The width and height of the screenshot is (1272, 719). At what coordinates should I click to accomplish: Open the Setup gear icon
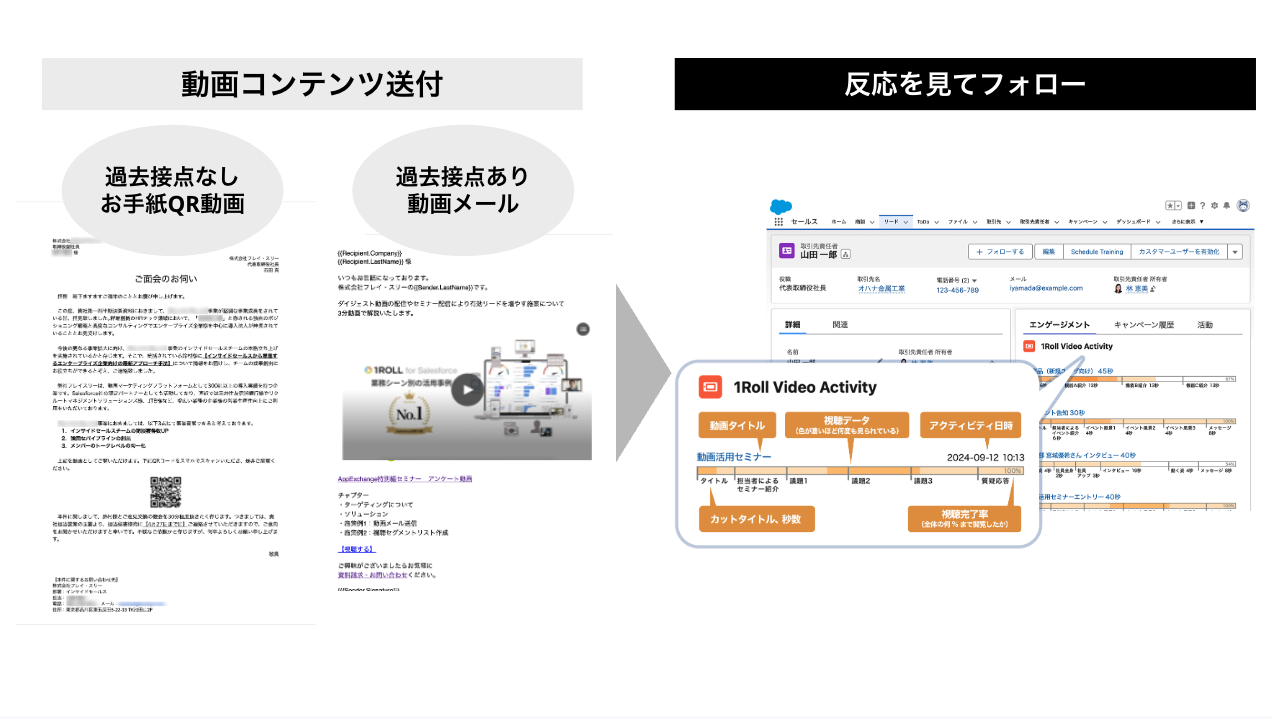pyautogui.click(x=1214, y=205)
